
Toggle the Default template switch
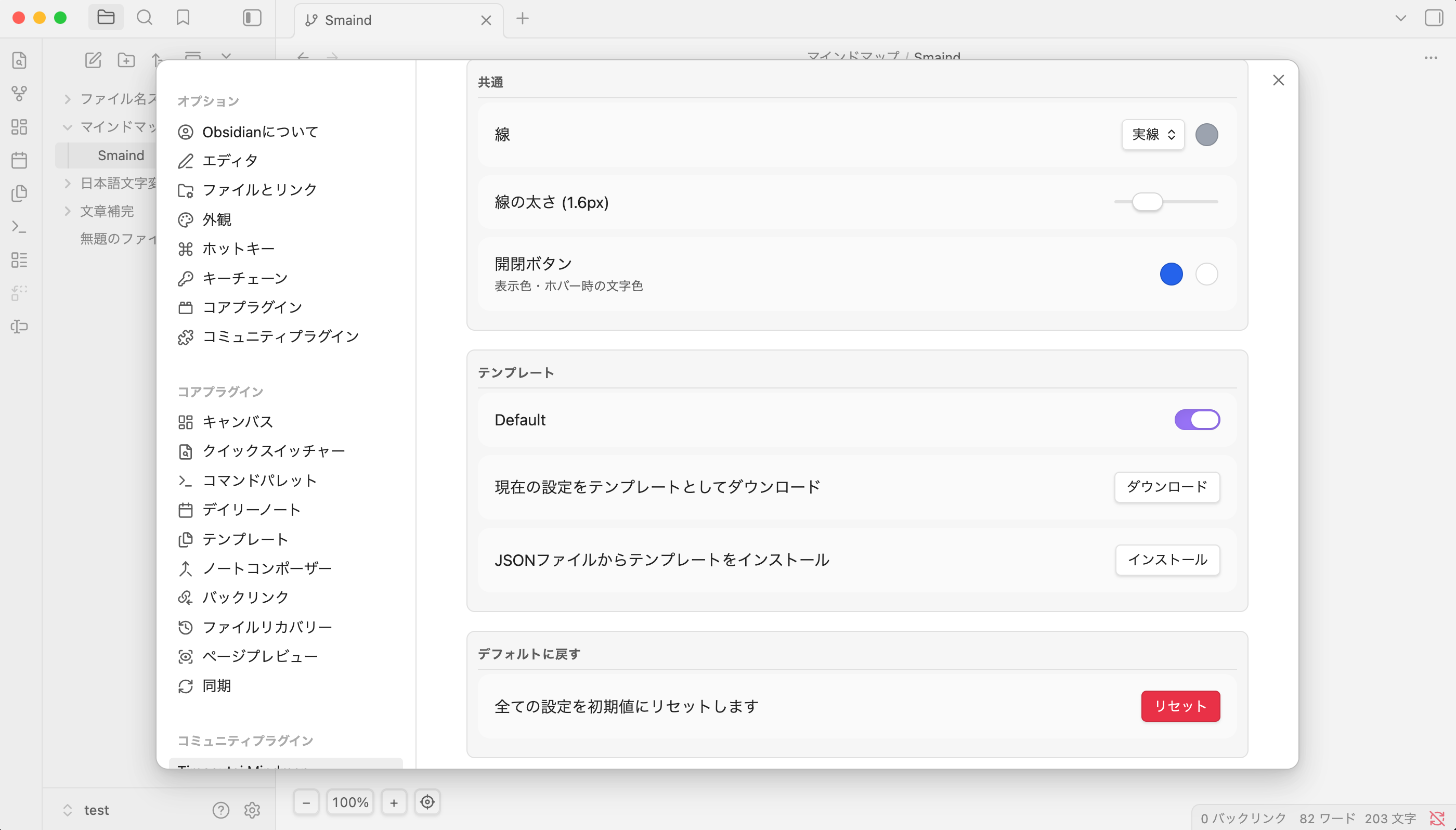point(1197,420)
